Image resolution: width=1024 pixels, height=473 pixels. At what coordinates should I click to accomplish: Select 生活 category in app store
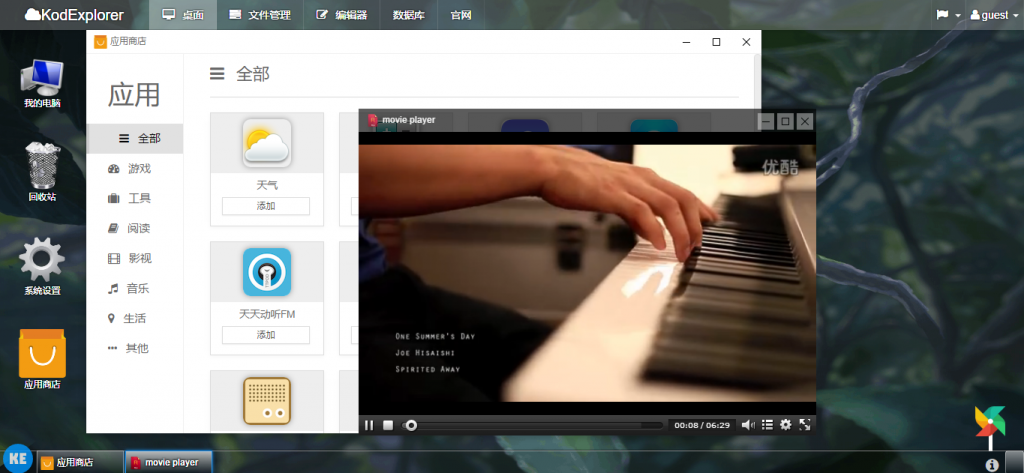[135, 319]
